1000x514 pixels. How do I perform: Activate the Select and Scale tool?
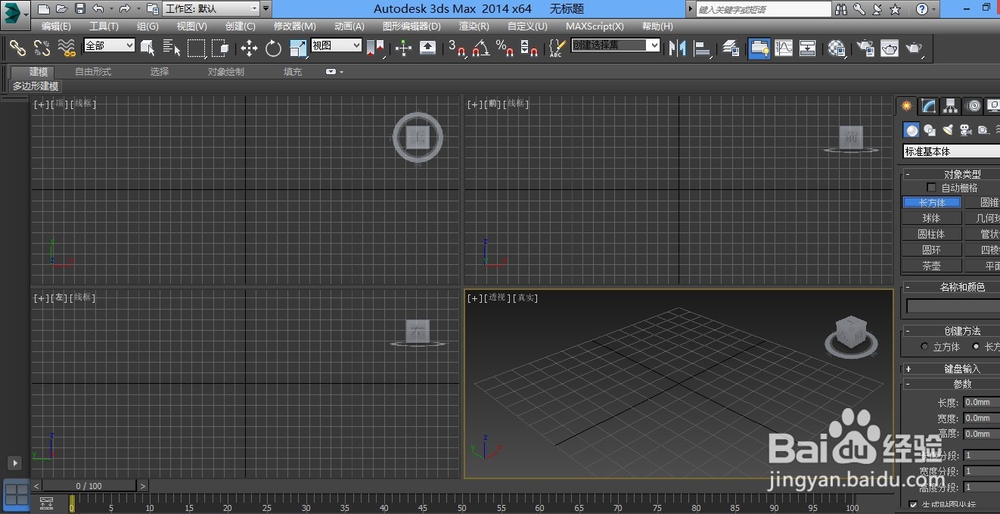click(x=297, y=48)
